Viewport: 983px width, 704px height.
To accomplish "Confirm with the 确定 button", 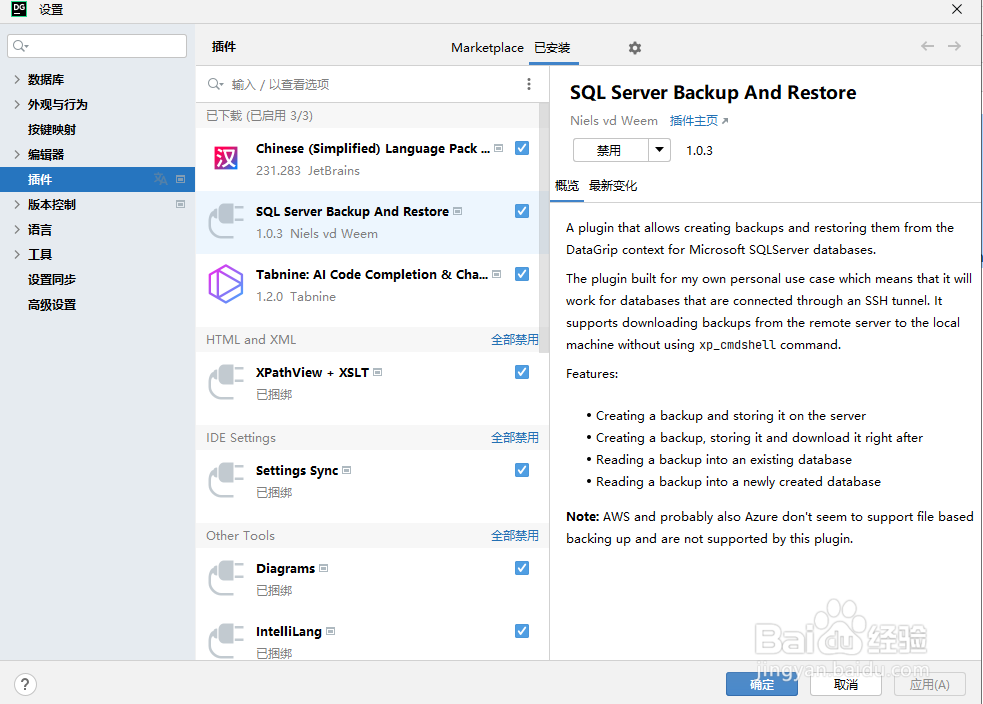I will click(x=762, y=685).
